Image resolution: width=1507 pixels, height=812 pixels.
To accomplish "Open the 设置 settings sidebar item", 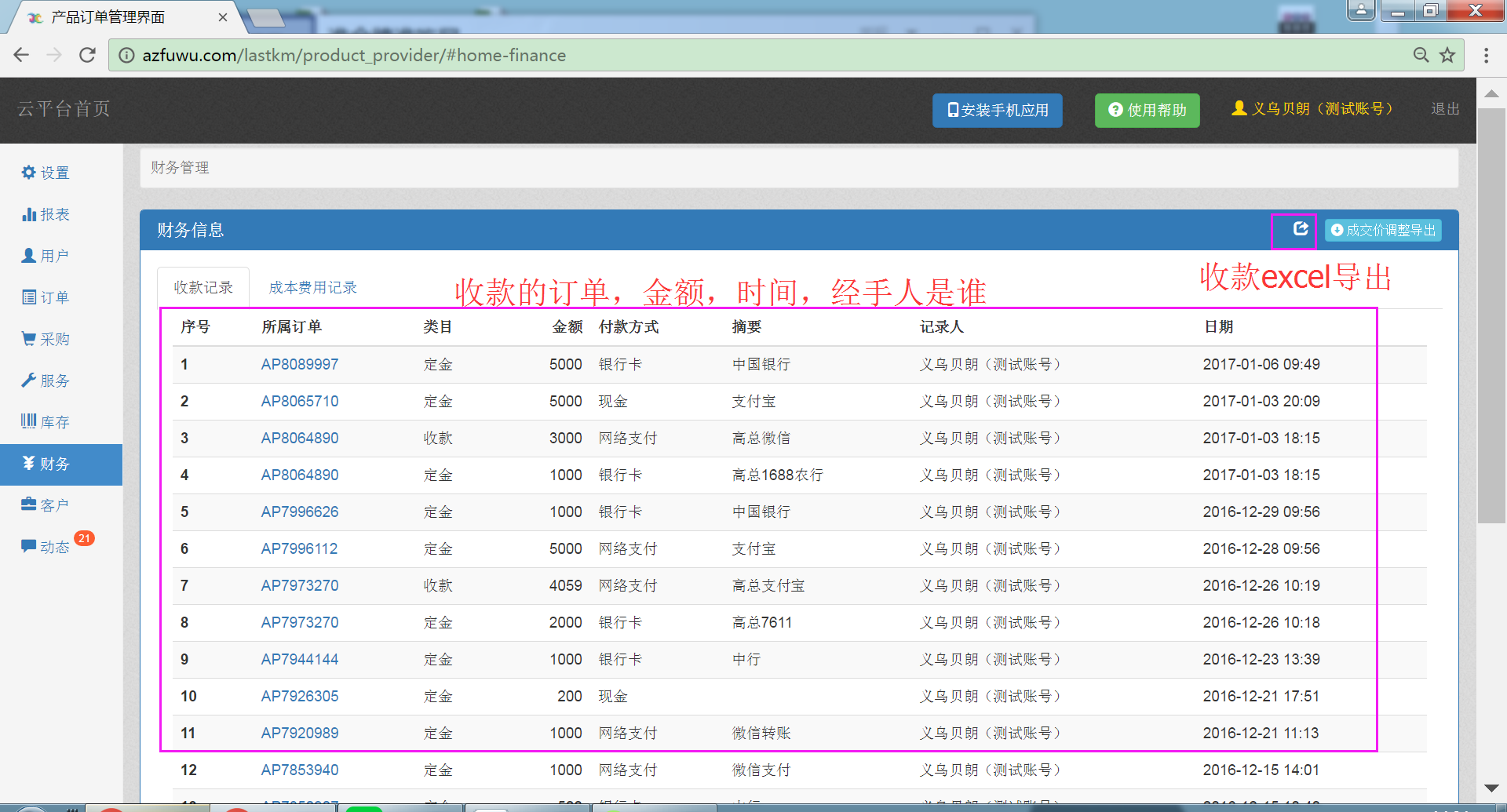I will 46,173.
